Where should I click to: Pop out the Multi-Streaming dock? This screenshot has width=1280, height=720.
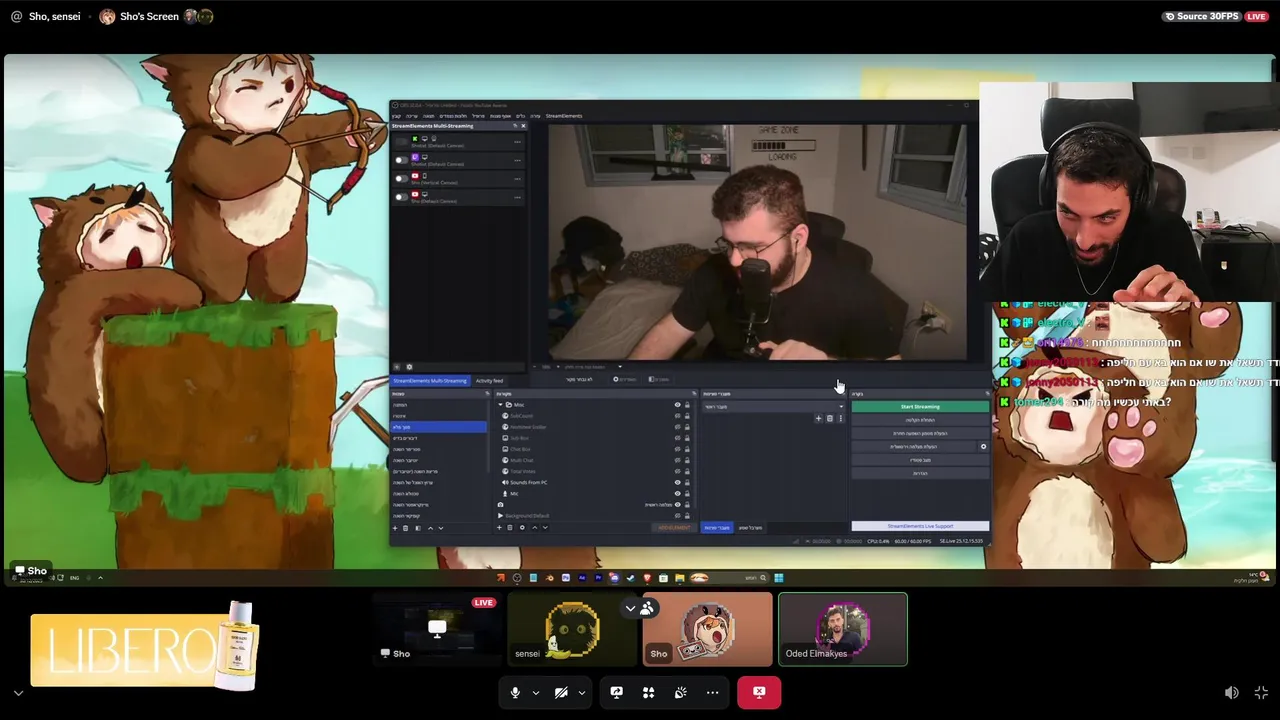pos(515,126)
